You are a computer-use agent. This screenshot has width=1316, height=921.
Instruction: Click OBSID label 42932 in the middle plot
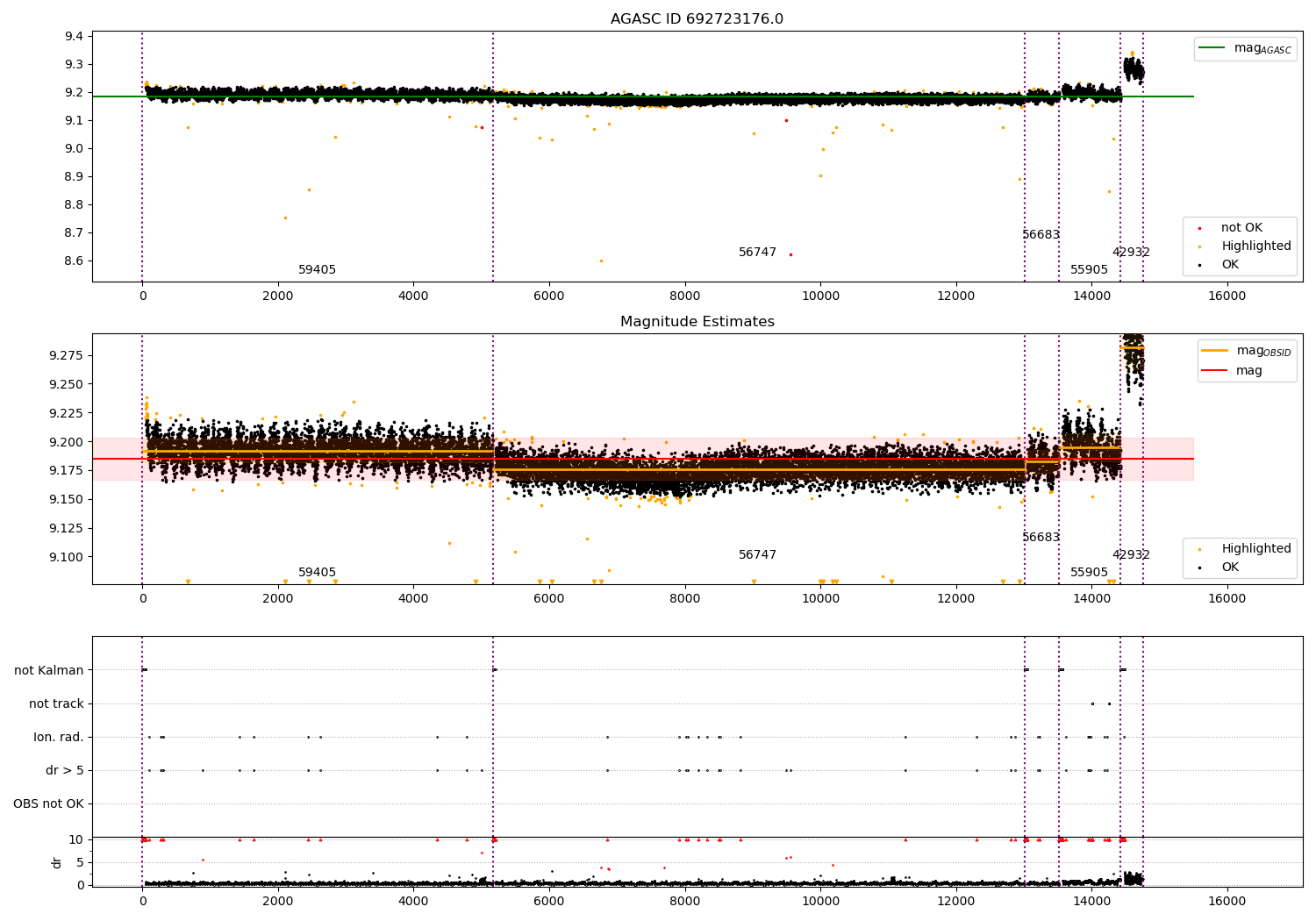[1131, 555]
